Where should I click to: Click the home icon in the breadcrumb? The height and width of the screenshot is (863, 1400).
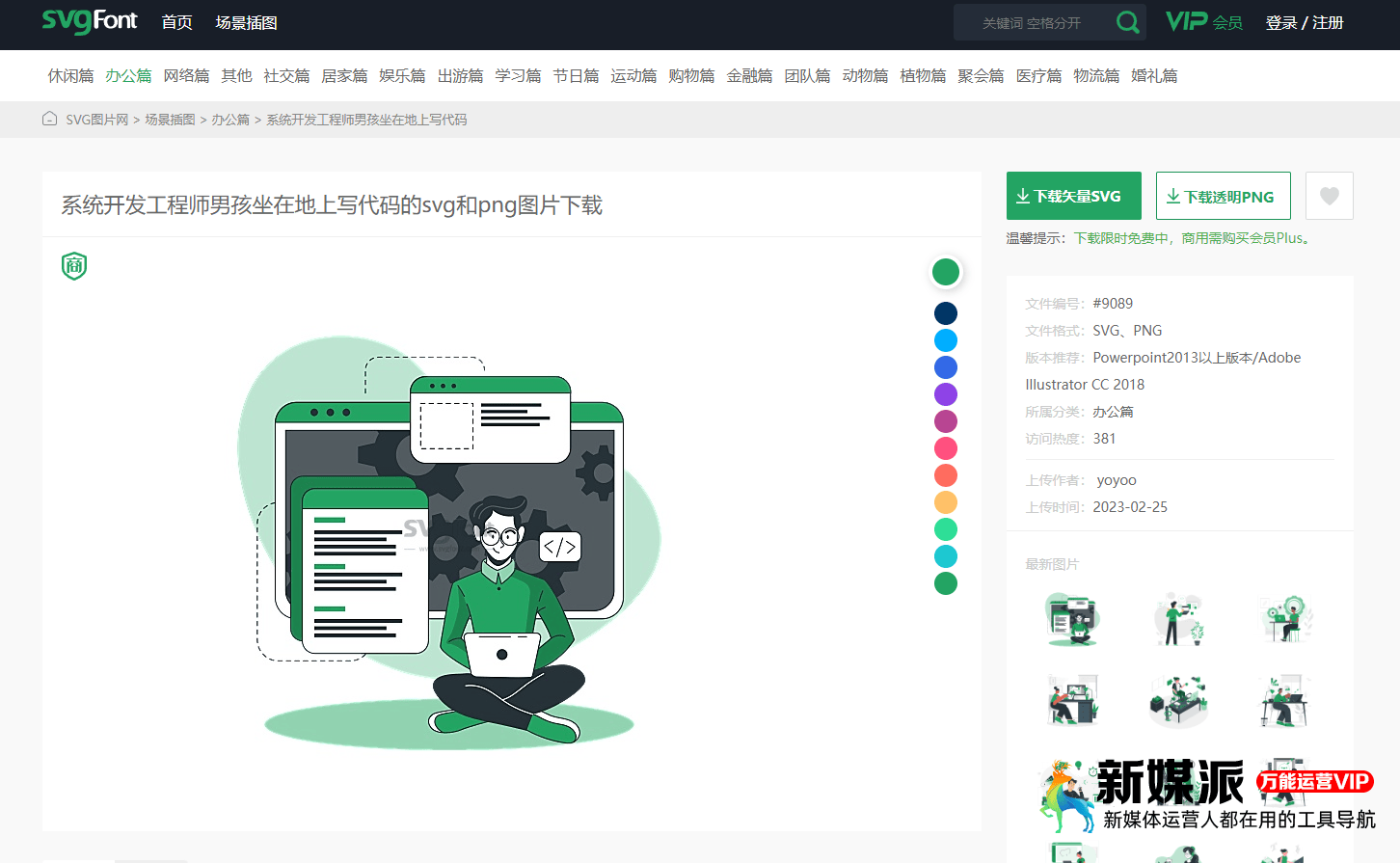coord(49,118)
